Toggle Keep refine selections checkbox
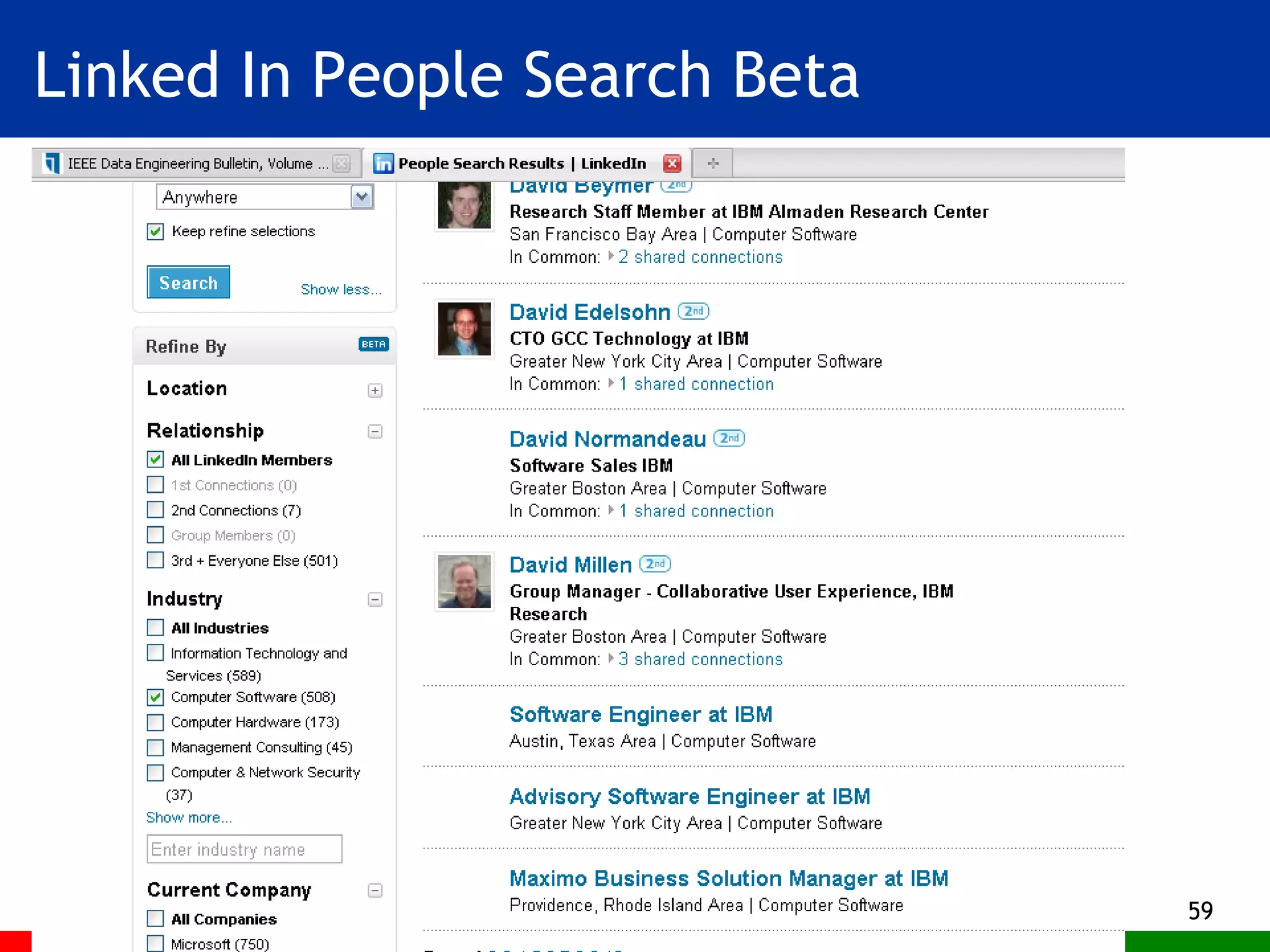The height and width of the screenshot is (952, 1270). coord(155,232)
